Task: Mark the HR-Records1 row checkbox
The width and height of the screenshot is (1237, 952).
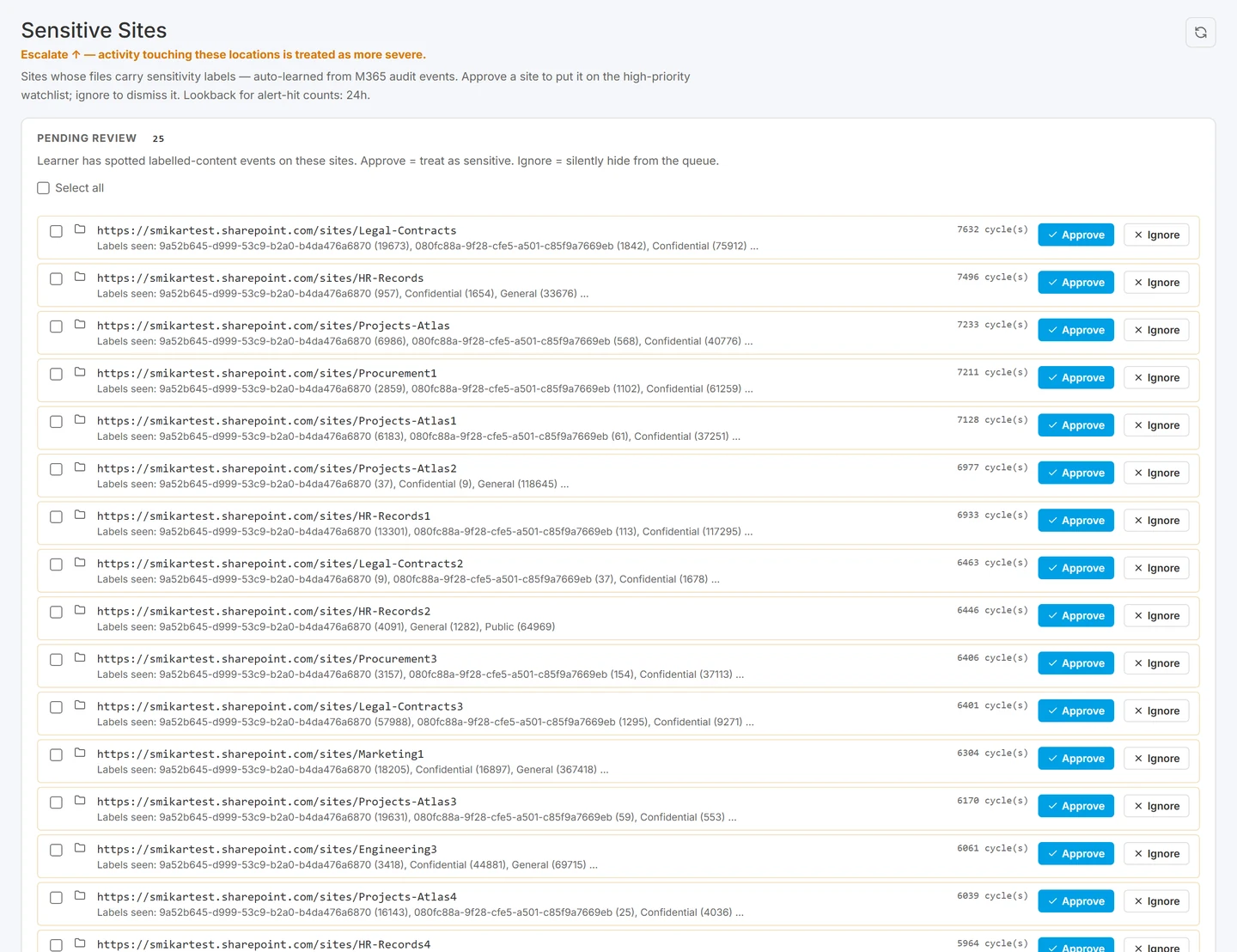Action: click(56, 517)
